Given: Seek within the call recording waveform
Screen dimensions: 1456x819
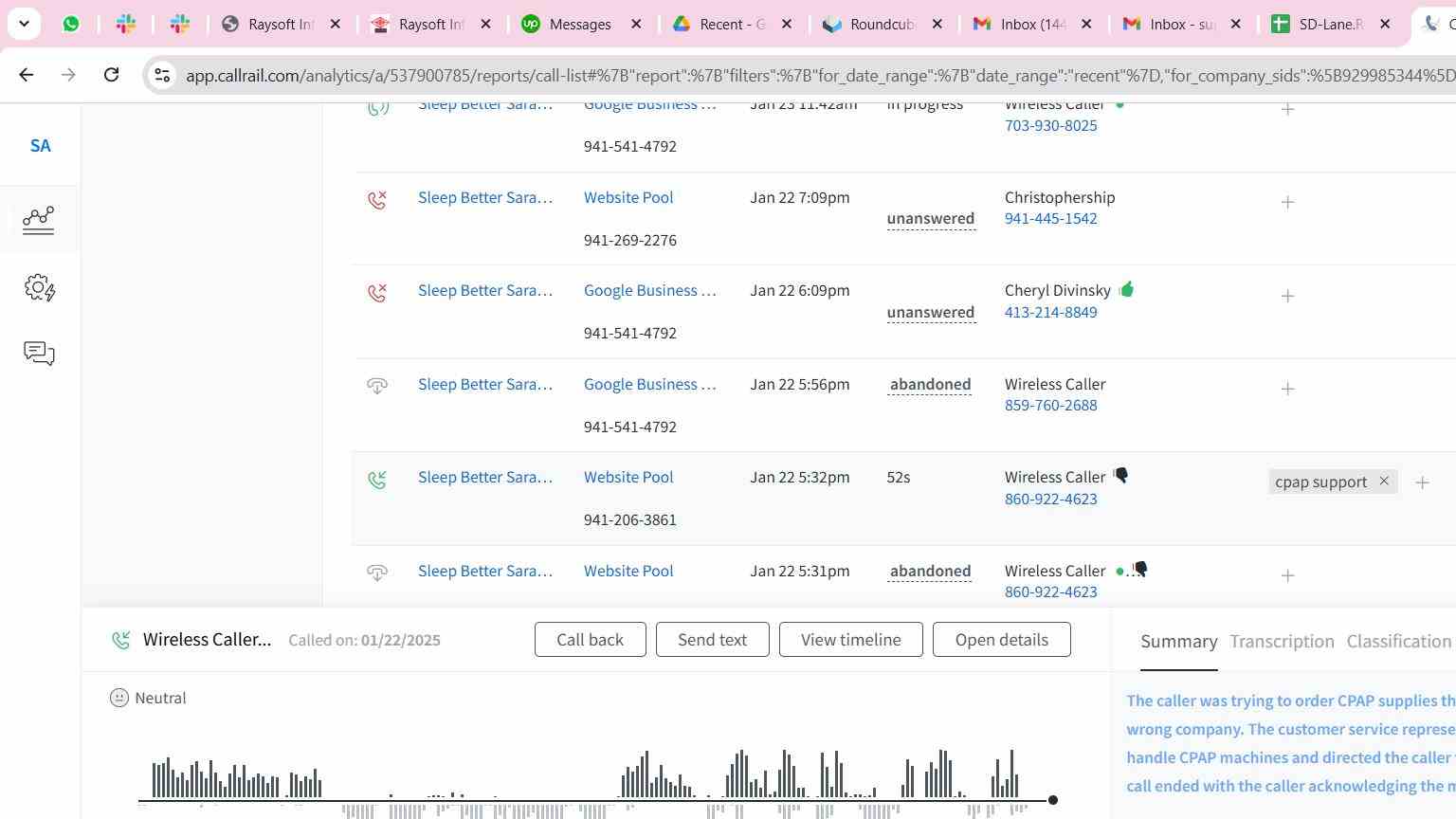Looking at the screenshot, I should (x=595, y=783).
